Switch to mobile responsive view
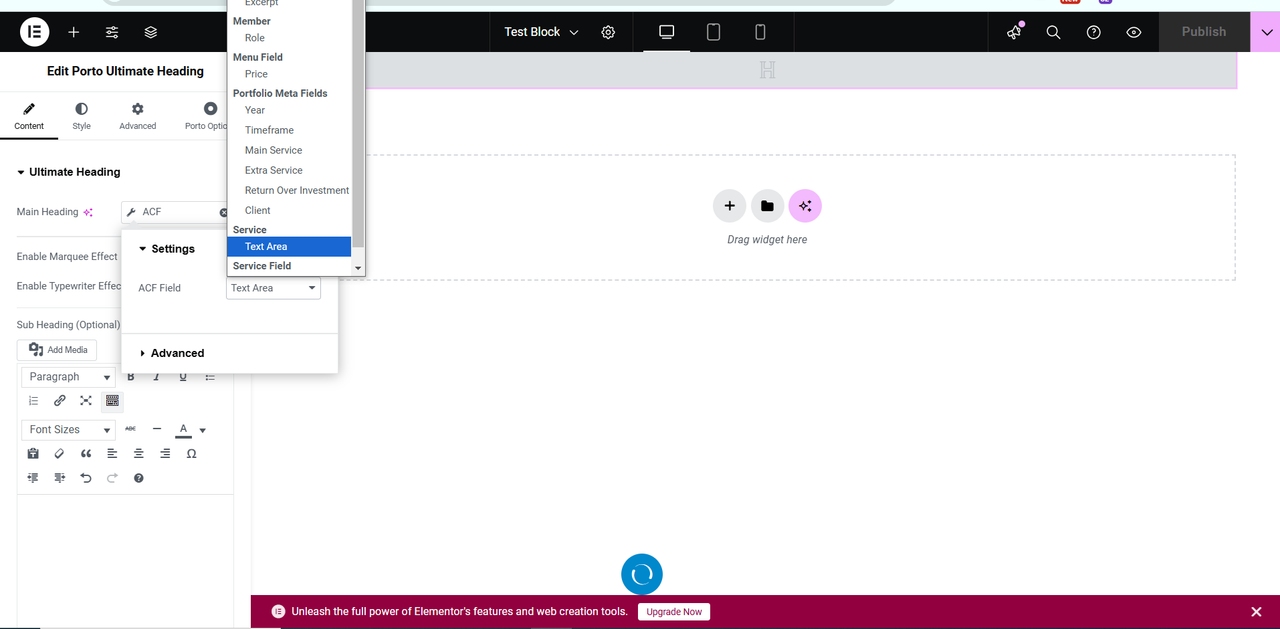Viewport: 1280px width, 629px height. [760, 32]
